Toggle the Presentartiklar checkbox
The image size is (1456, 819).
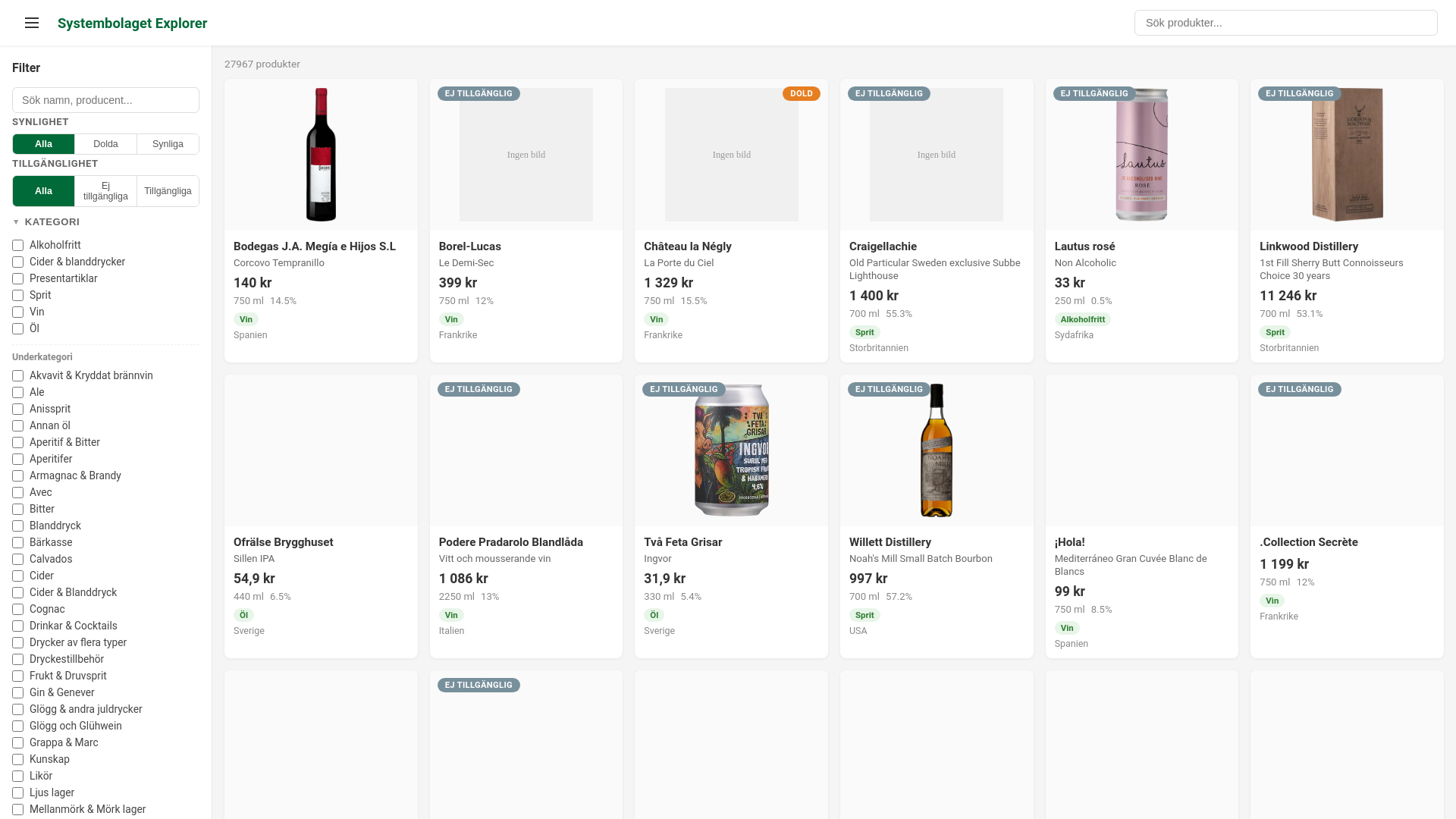click(x=18, y=279)
